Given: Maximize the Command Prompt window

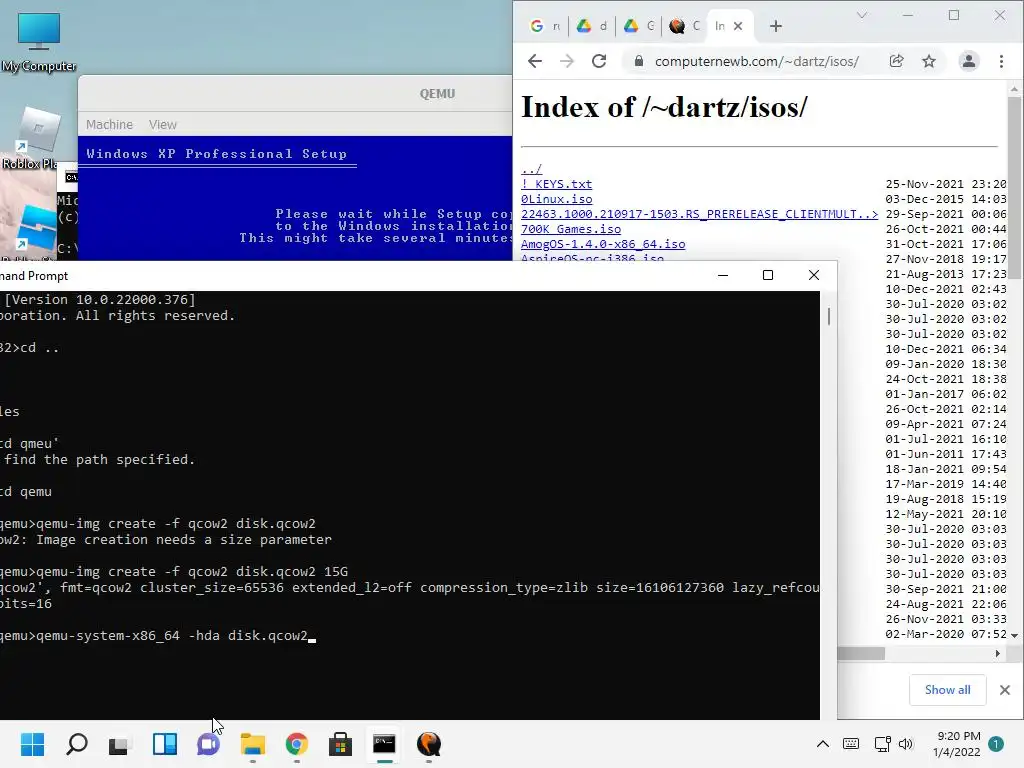Looking at the screenshot, I should pos(768,275).
